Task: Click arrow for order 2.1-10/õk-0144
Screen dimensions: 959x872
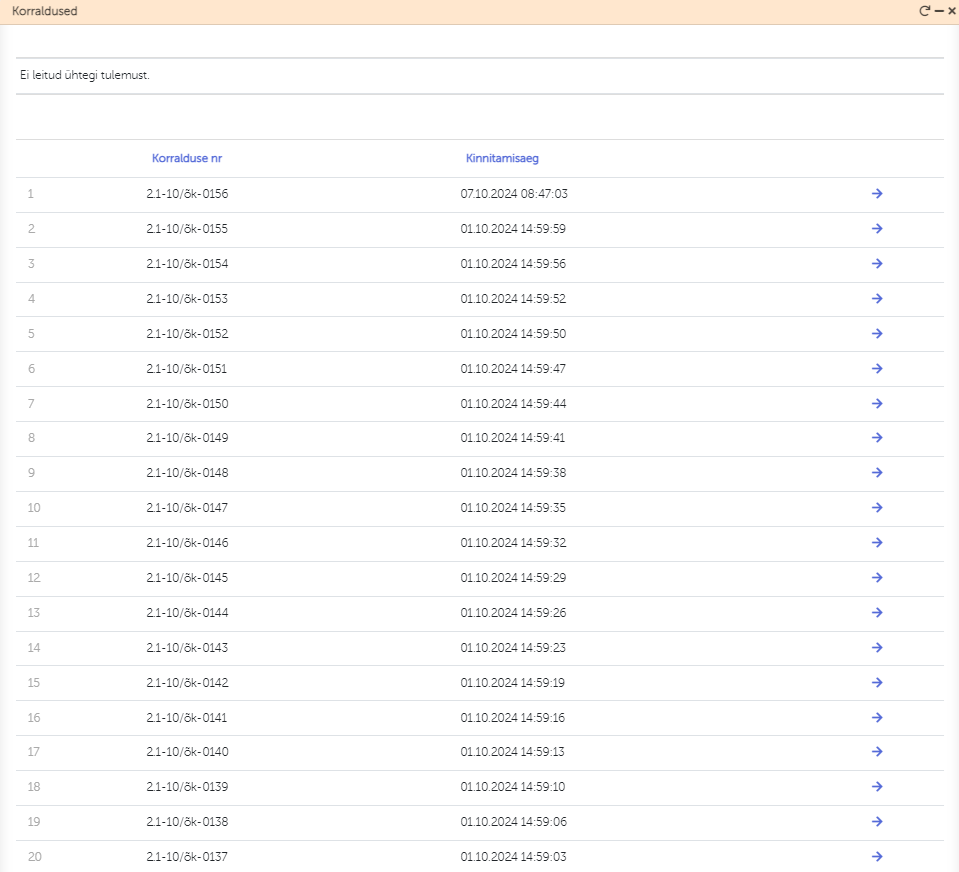Action: (x=877, y=613)
